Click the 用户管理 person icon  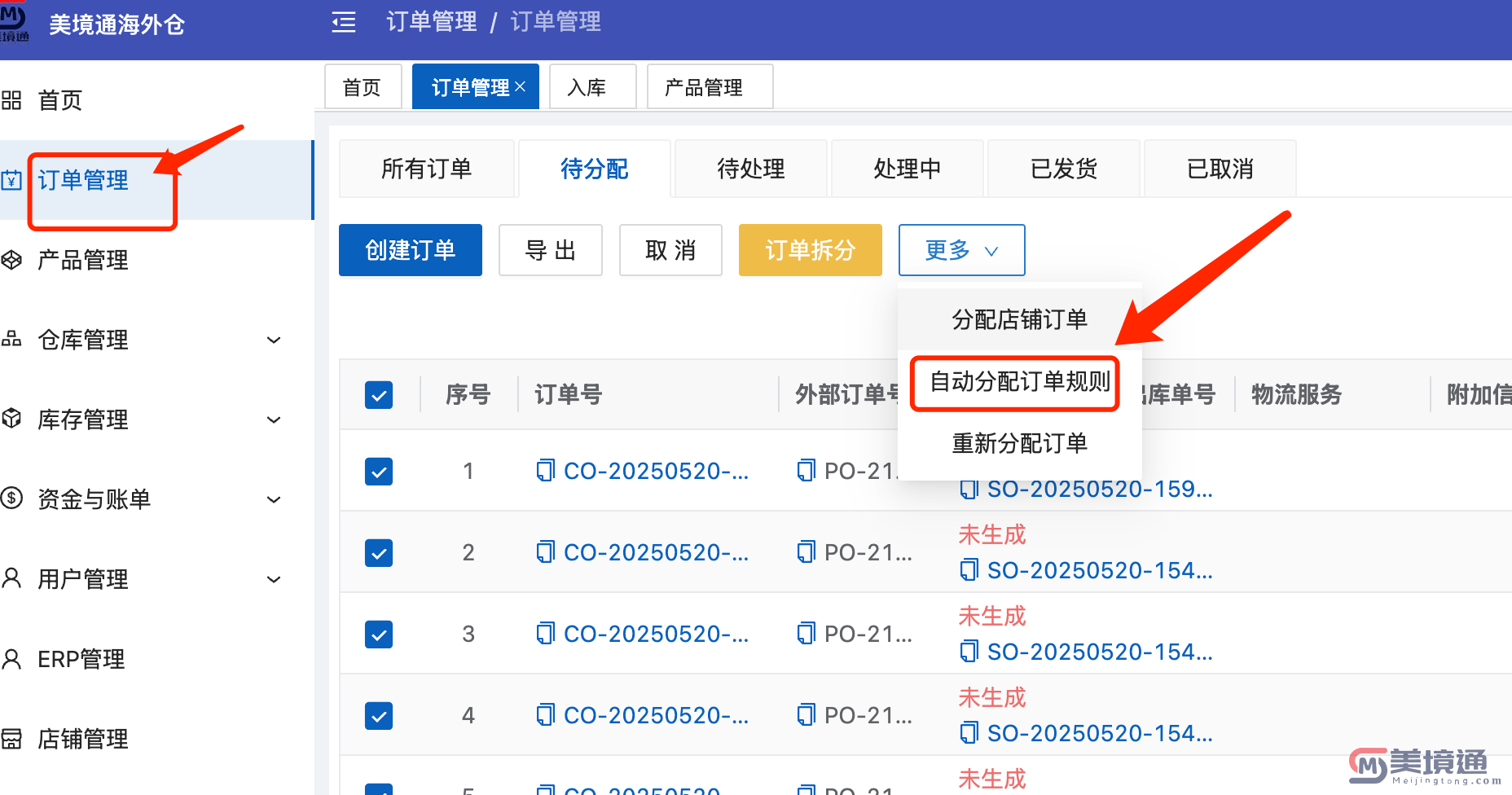click(11, 578)
